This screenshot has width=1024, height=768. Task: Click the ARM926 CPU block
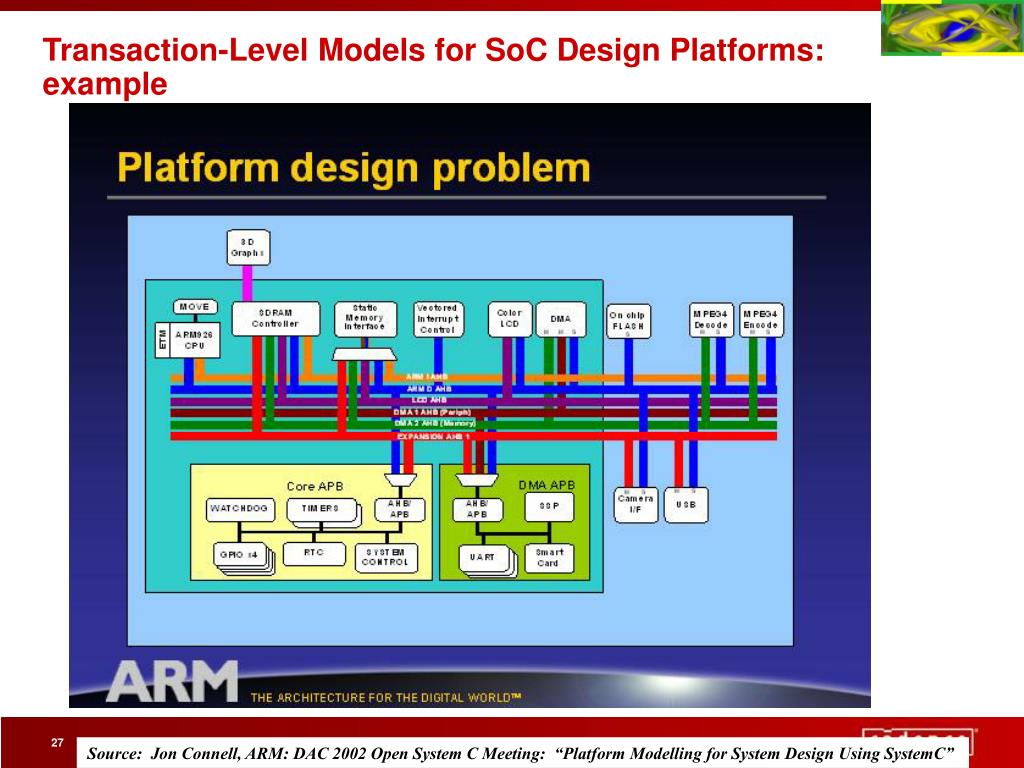[195, 340]
